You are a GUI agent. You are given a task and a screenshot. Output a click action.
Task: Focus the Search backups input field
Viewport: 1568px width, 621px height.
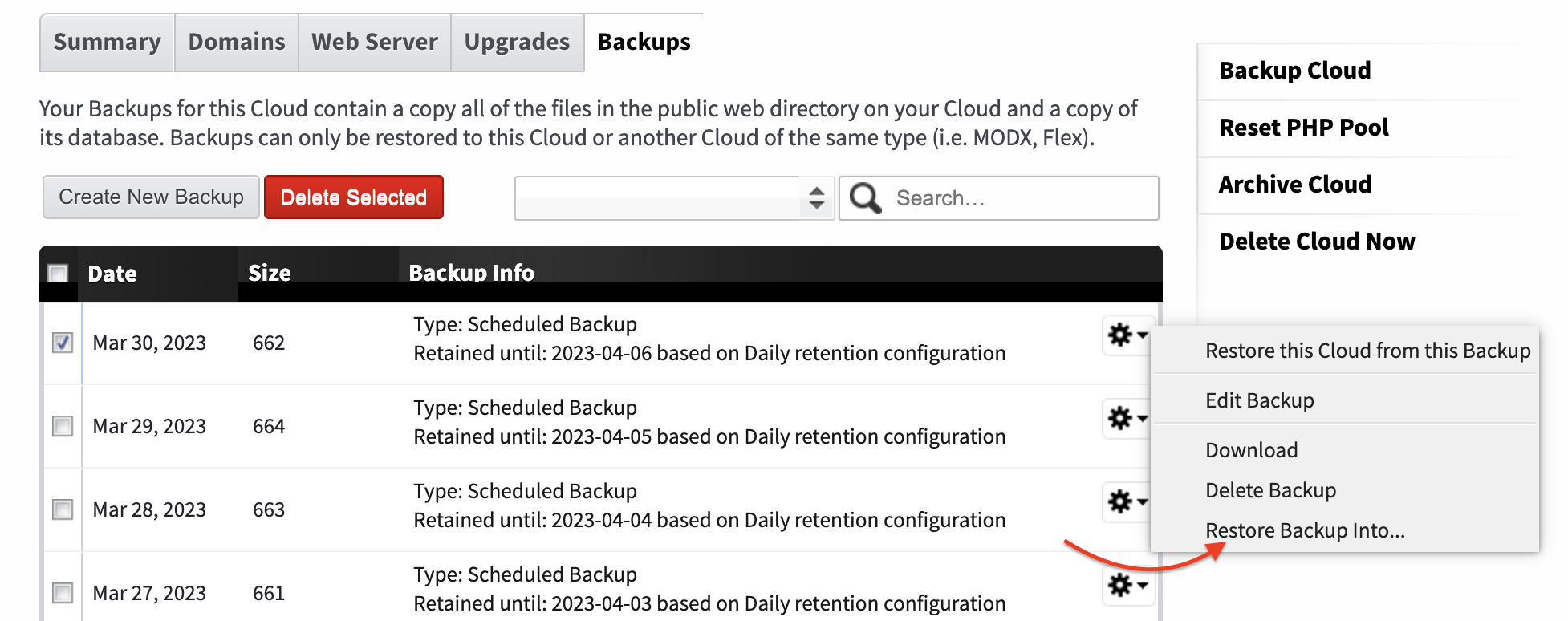999,198
